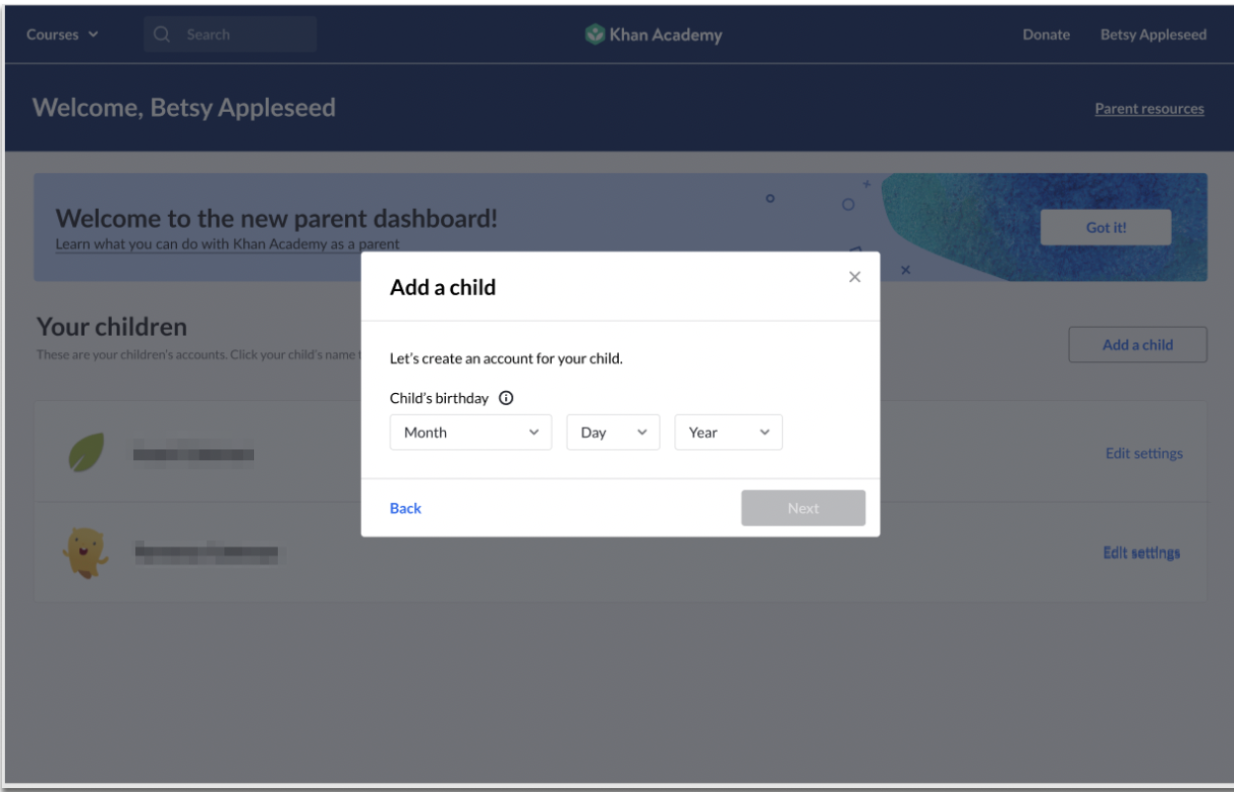Click the Khan Academy logo
Image resolution: width=1234 pixels, height=792 pixels.
[653, 35]
